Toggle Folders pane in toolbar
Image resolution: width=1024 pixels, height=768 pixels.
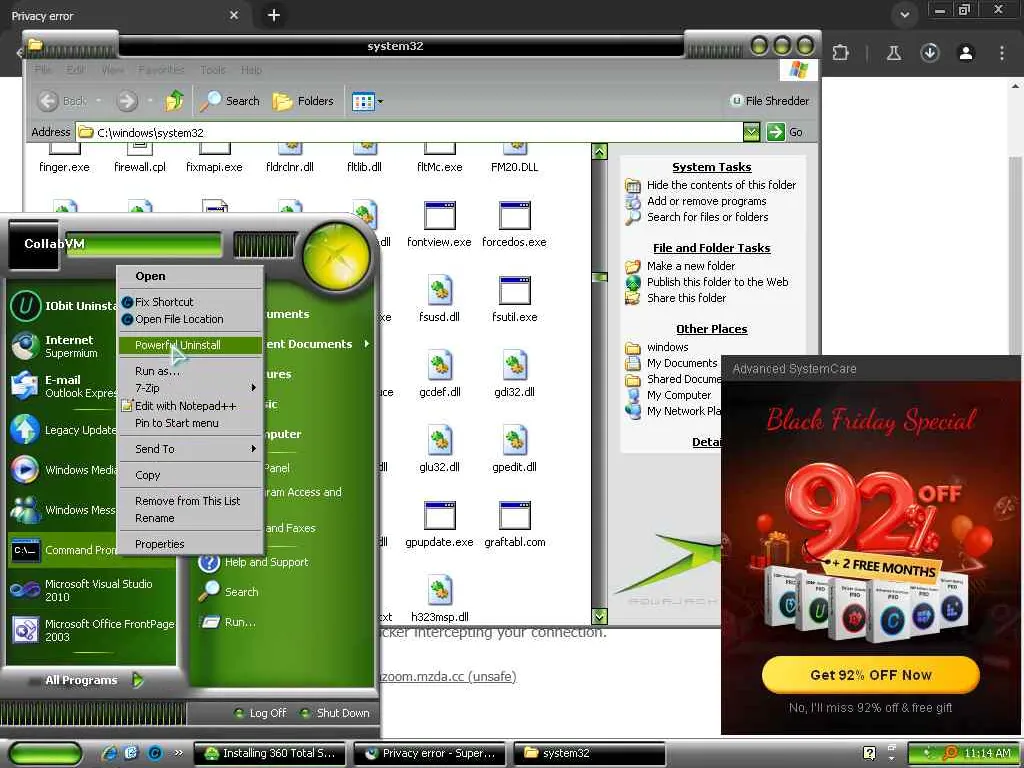pos(303,101)
